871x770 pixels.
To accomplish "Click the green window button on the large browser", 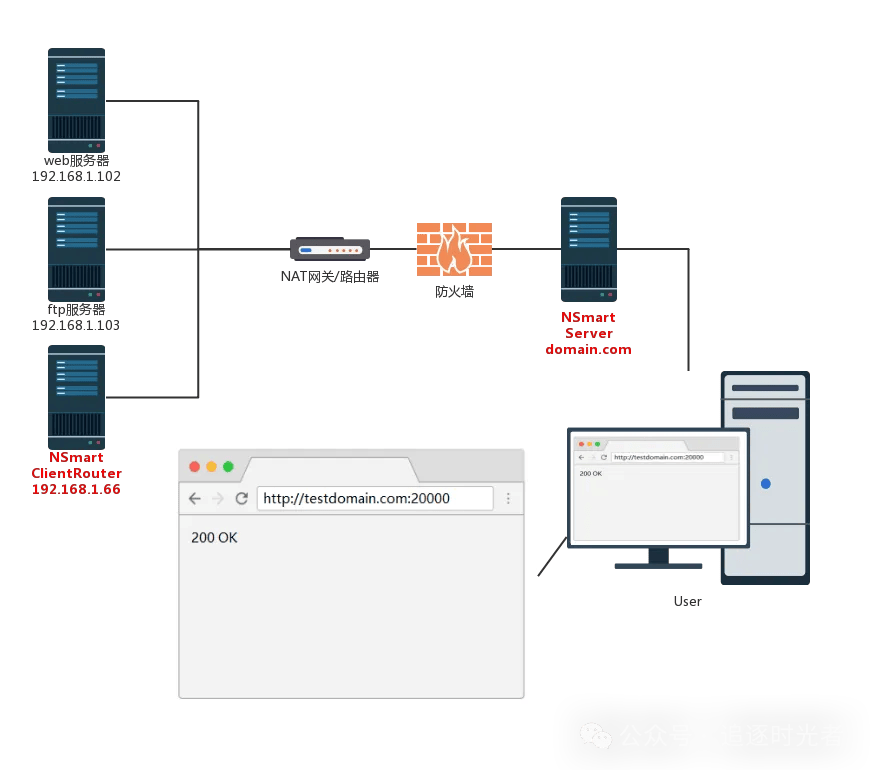I will click(x=228, y=466).
